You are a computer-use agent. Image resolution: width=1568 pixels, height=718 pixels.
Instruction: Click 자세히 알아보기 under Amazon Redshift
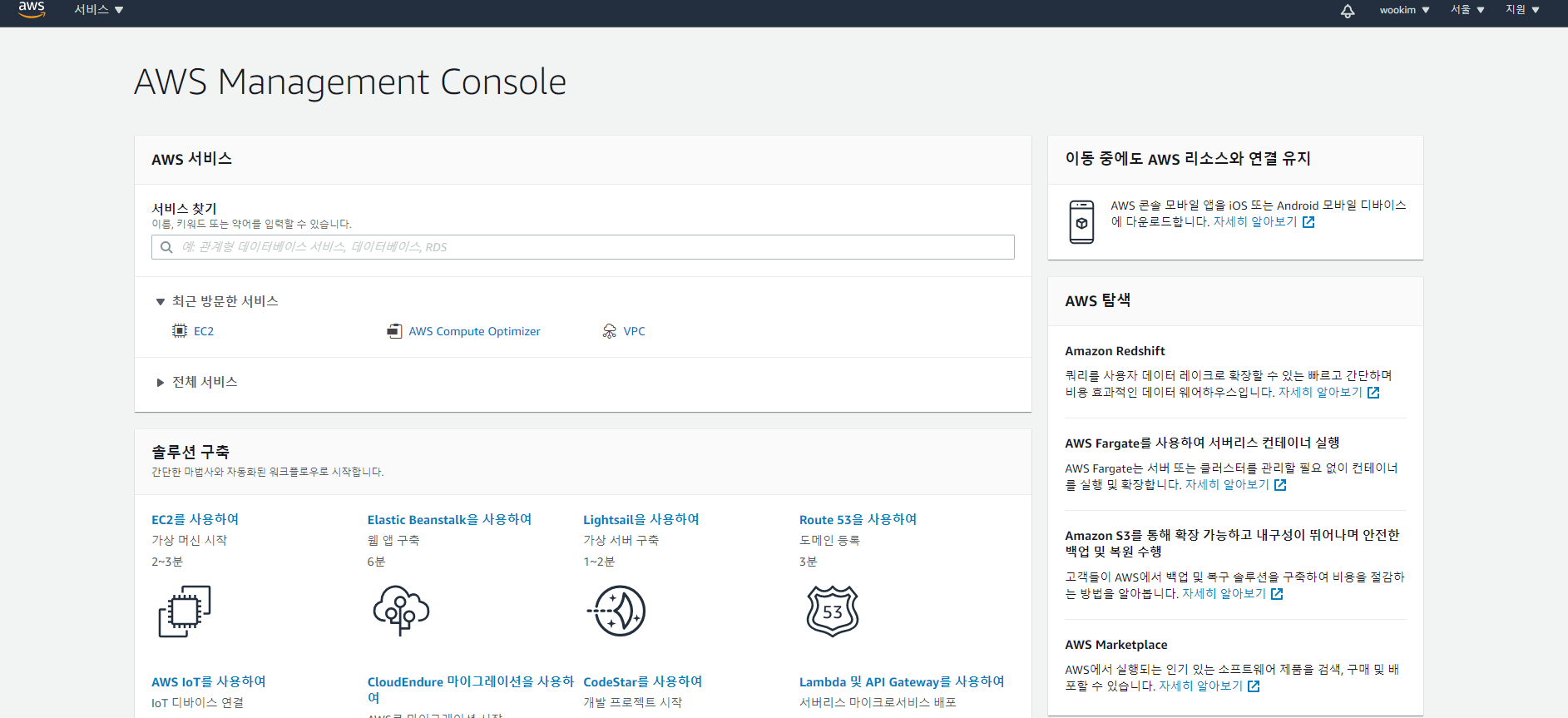pos(1320,393)
